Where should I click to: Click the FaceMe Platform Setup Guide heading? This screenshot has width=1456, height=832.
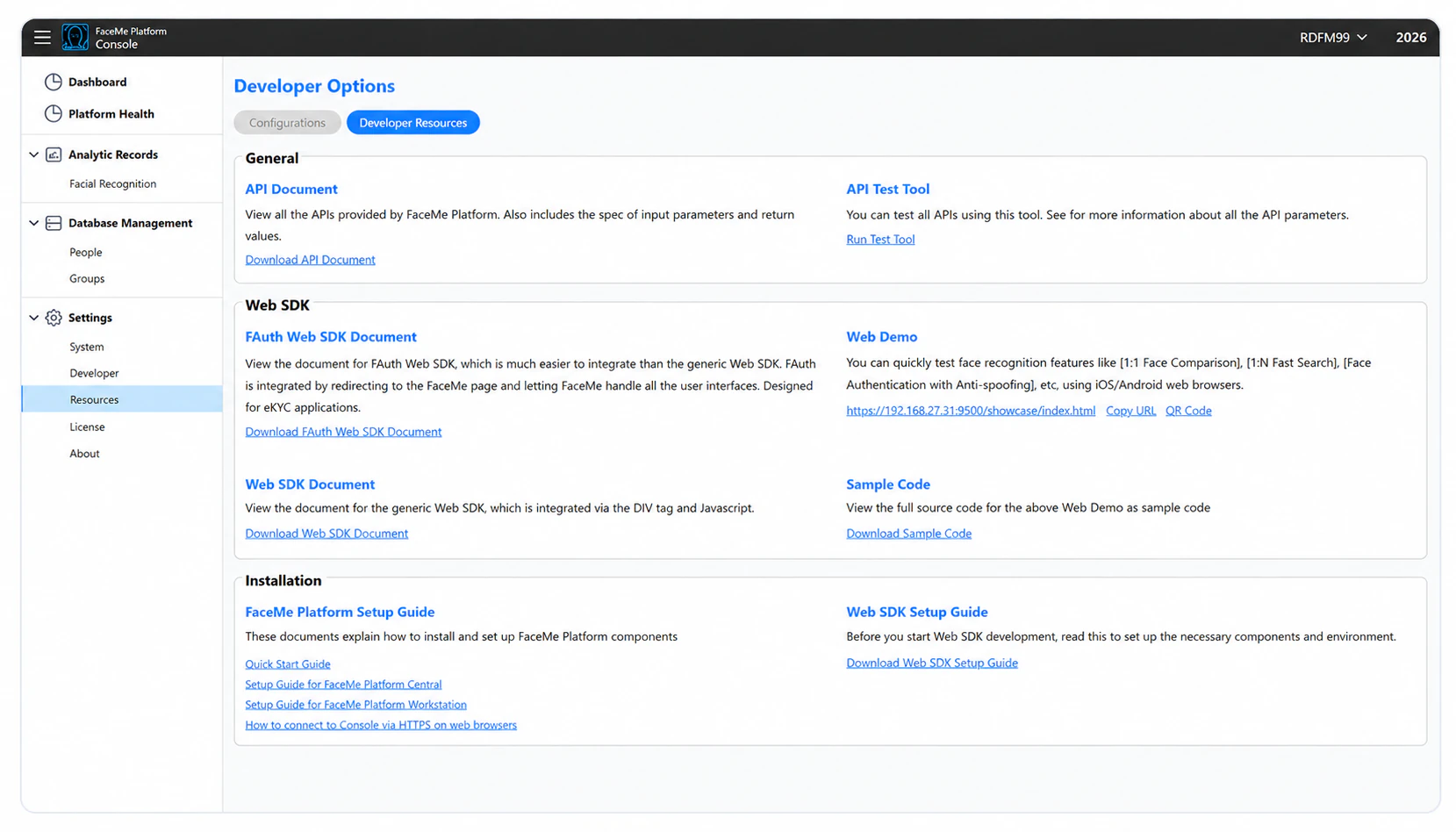340,612
